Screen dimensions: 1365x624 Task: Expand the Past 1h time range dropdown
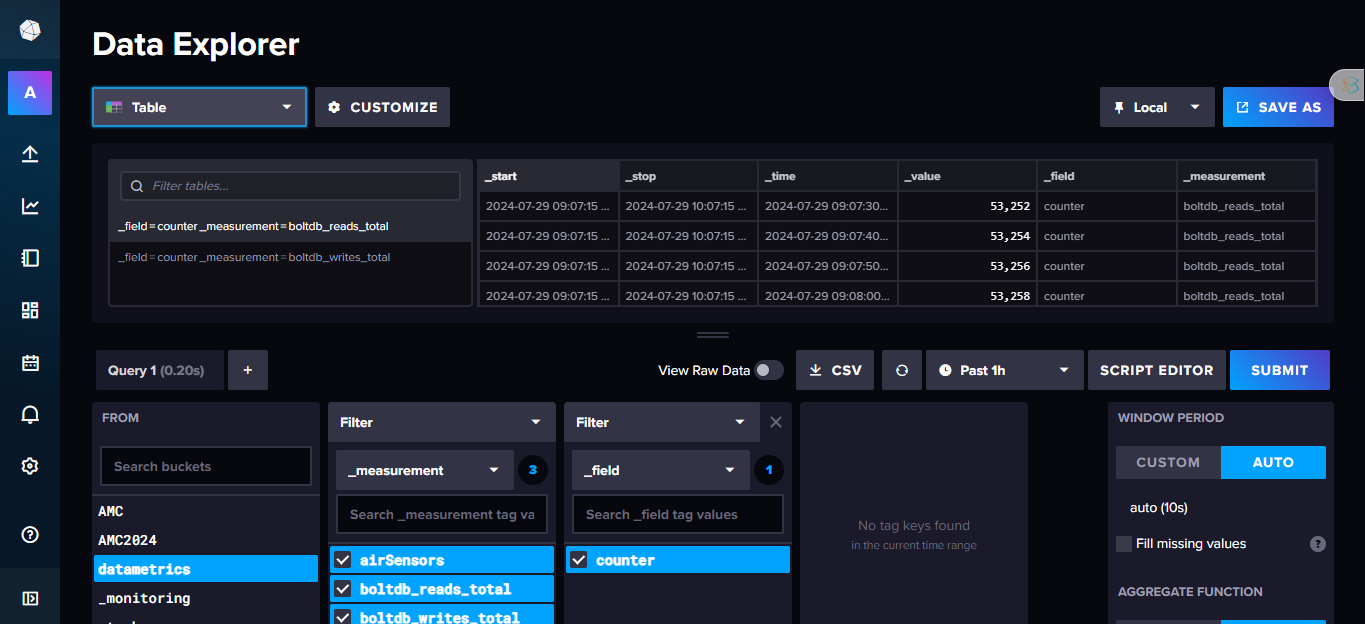[x=1004, y=370]
